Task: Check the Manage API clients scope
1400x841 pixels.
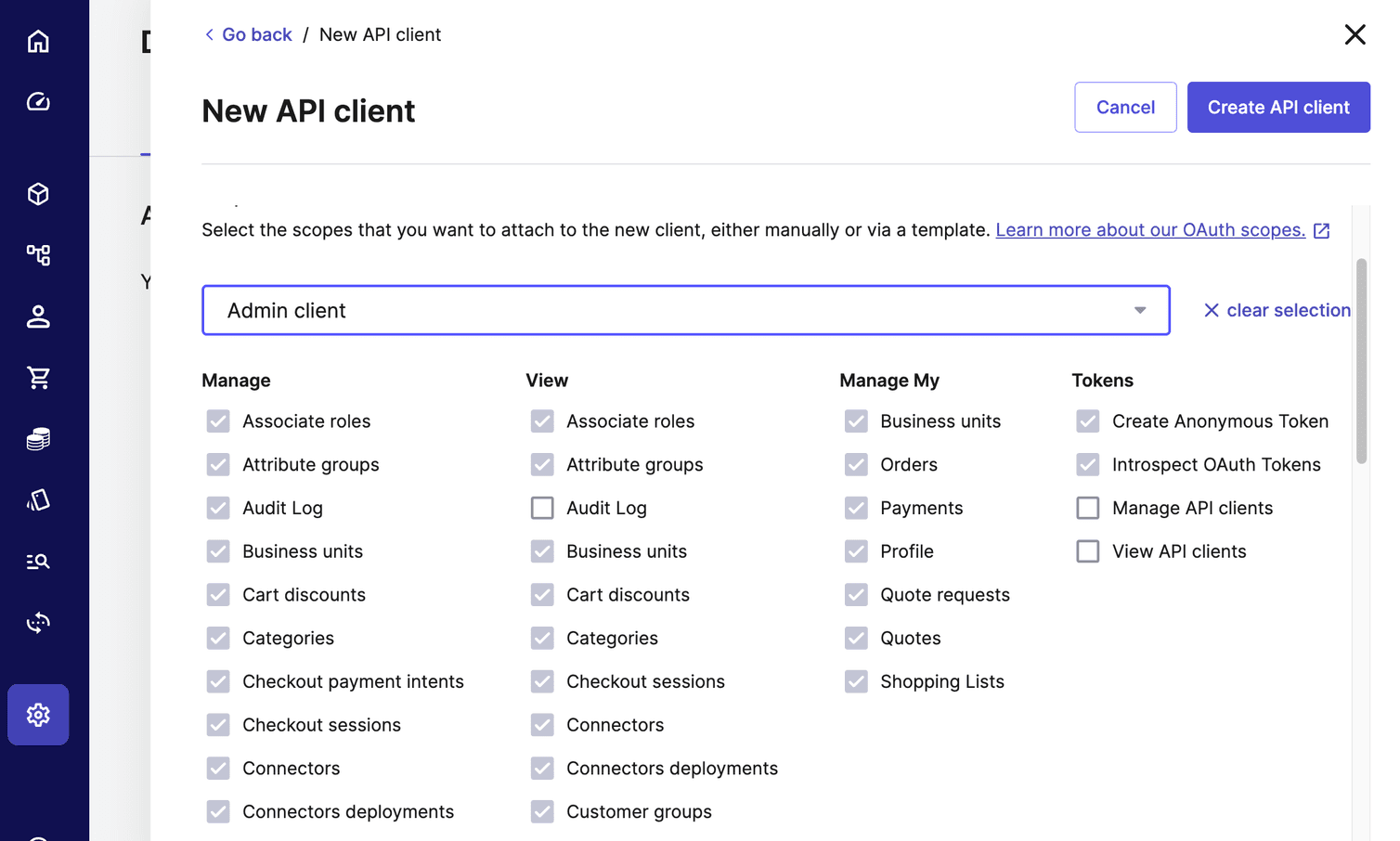Action: tap(1087, 508)
